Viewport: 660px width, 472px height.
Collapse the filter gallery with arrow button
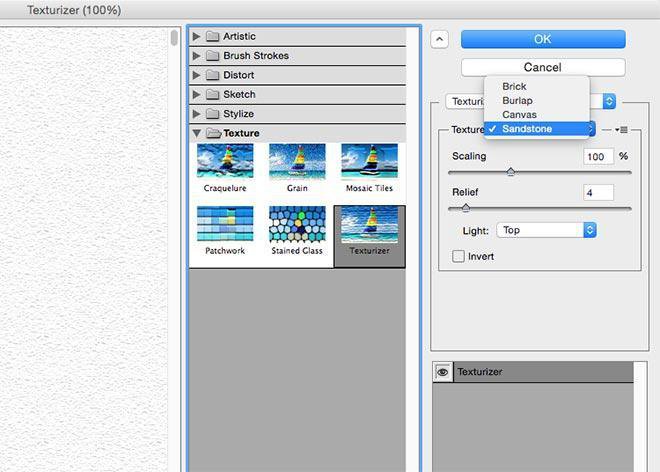point(439,39)
